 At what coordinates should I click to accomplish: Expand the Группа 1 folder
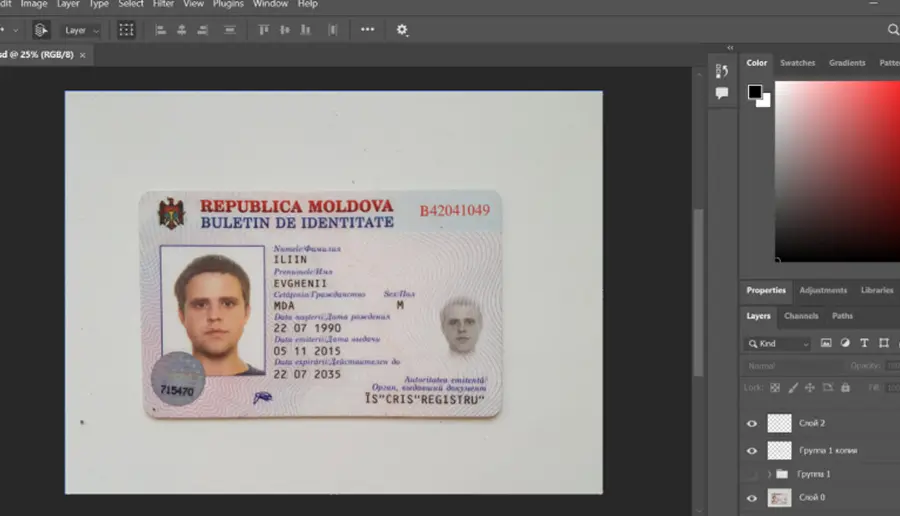(x=769, y=474)
